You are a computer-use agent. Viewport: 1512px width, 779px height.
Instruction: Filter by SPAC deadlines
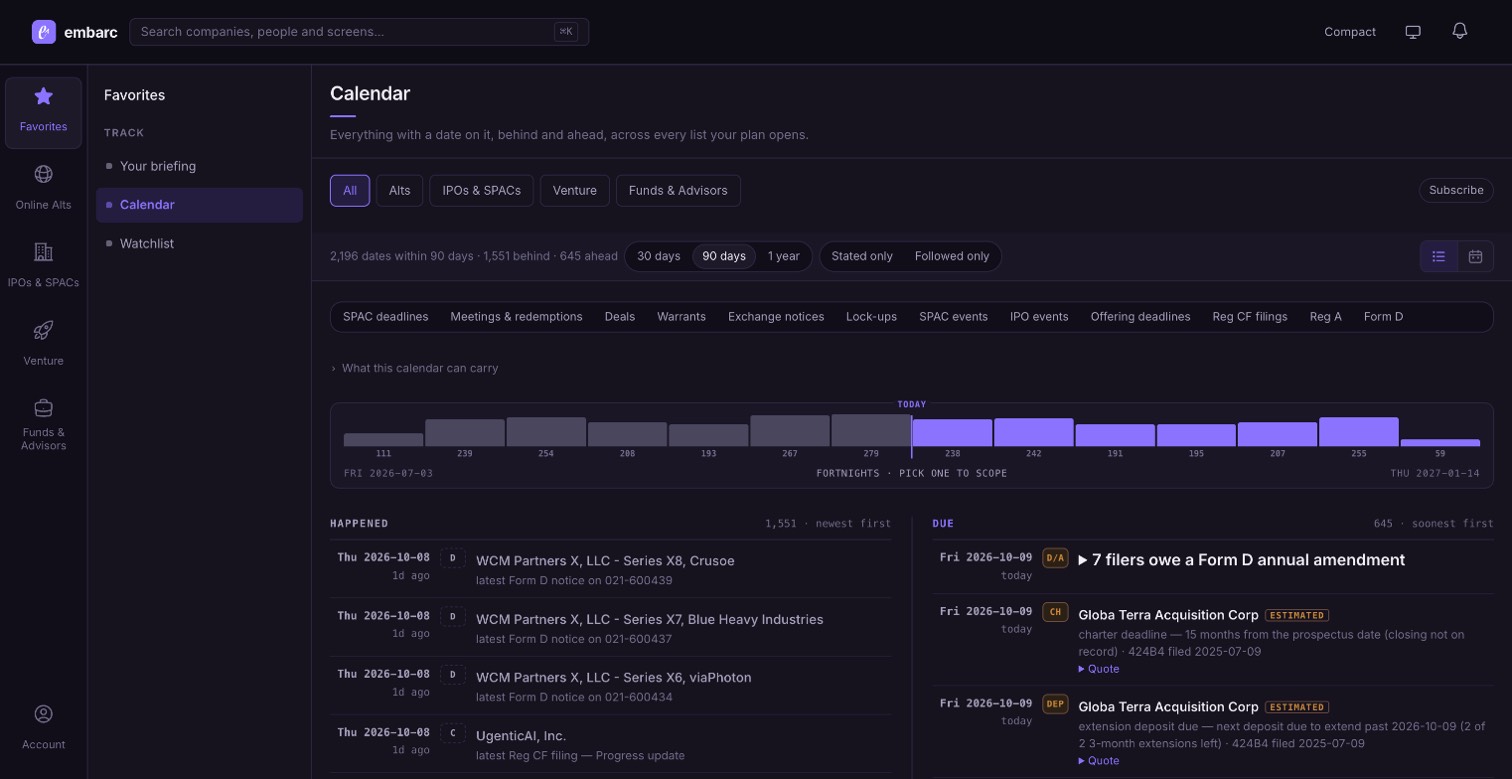[386, 317]
